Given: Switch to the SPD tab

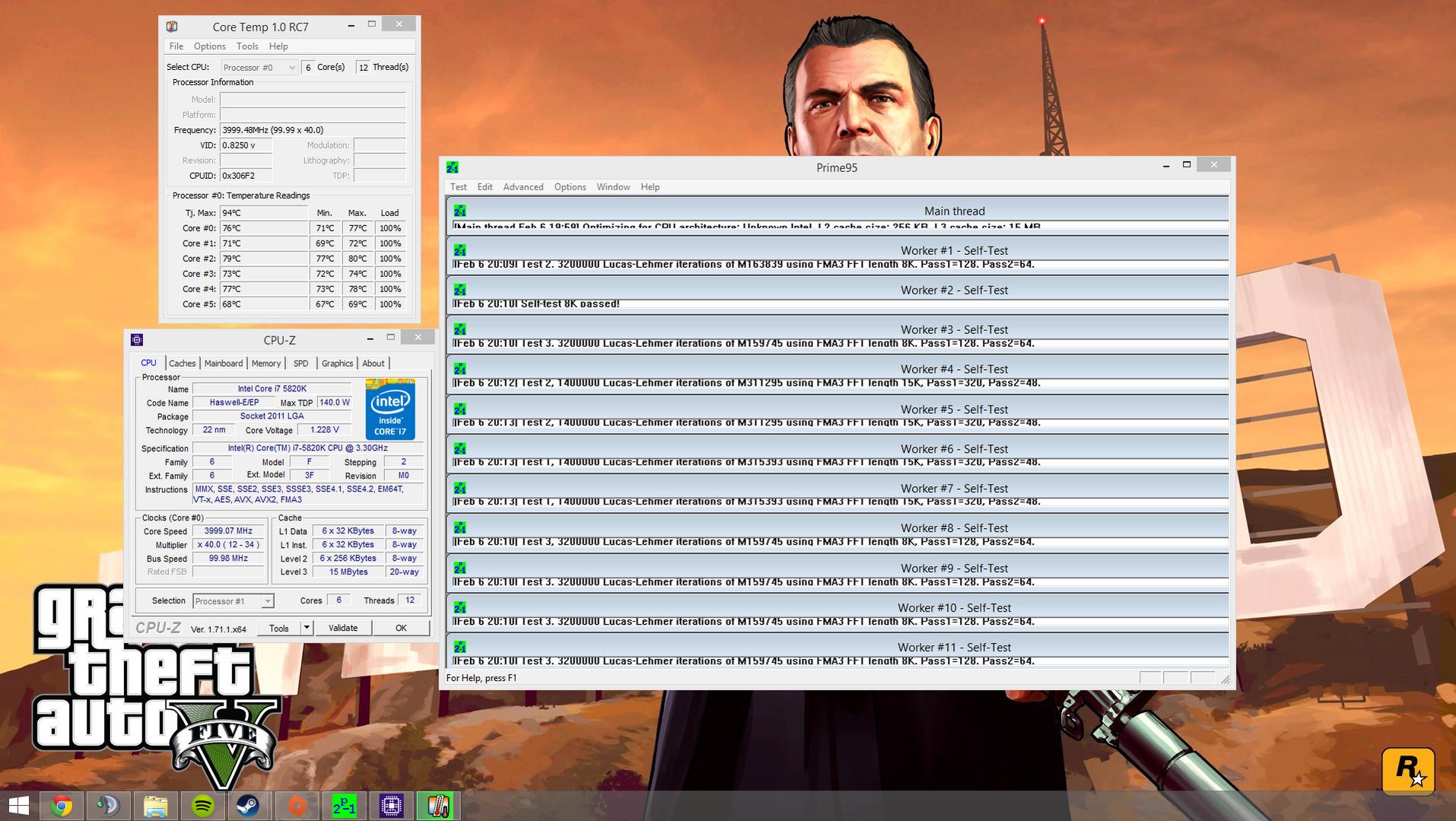Looking at the screenshot, I should click(301, 364).
